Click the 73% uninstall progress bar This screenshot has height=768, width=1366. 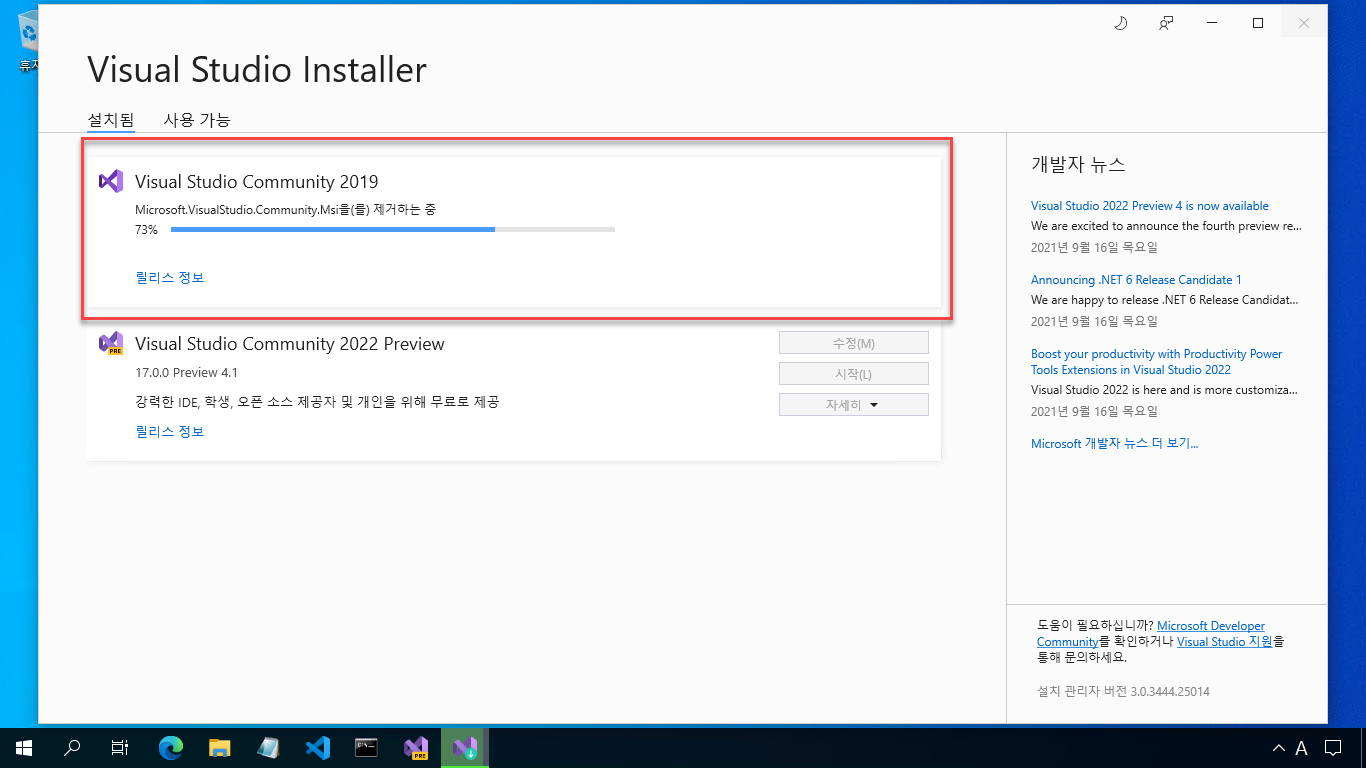pos(392,230)
